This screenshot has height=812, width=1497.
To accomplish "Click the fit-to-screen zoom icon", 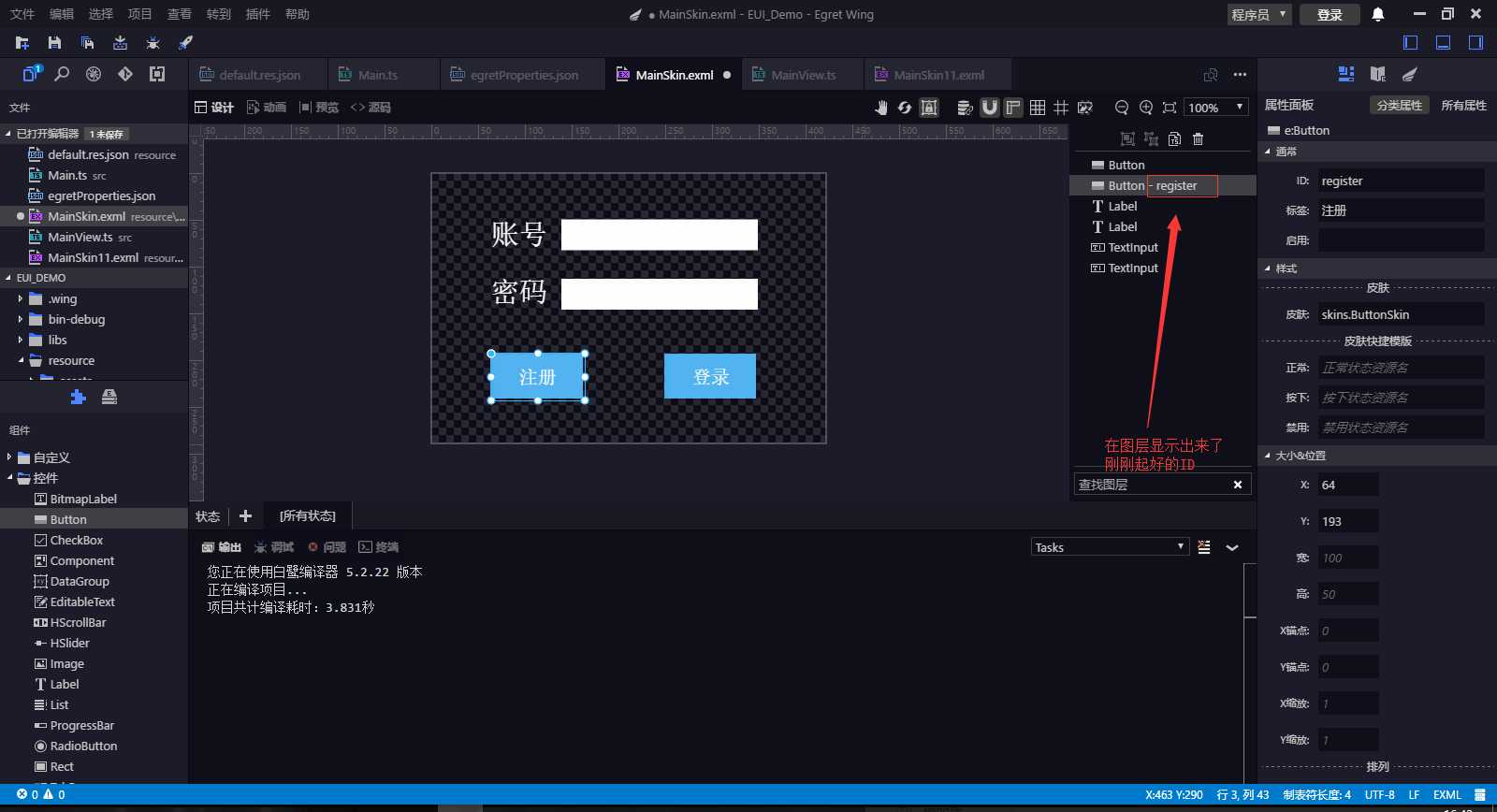I will pos(1170,108).
